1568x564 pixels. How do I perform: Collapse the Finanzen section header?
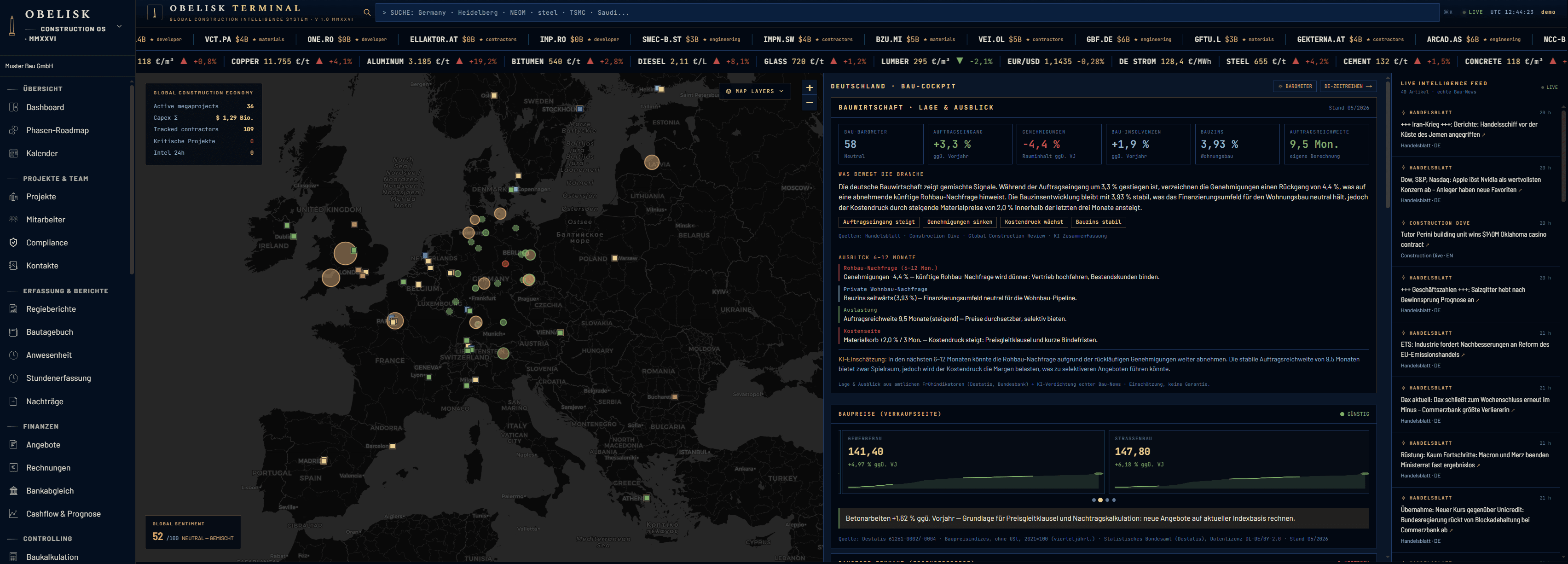tap(41, 426)
